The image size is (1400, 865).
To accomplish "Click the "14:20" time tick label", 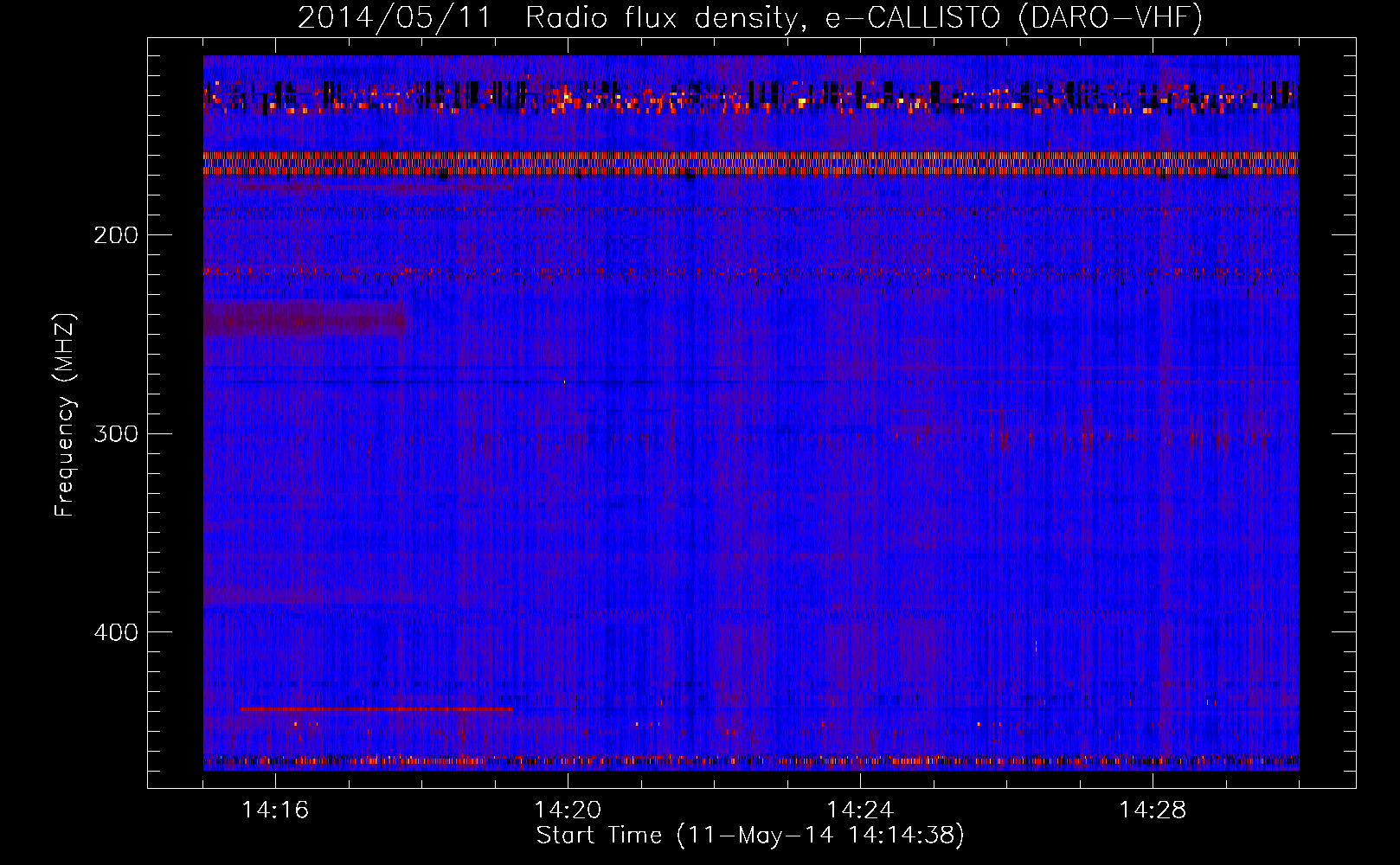I will [x=568, y=811].
